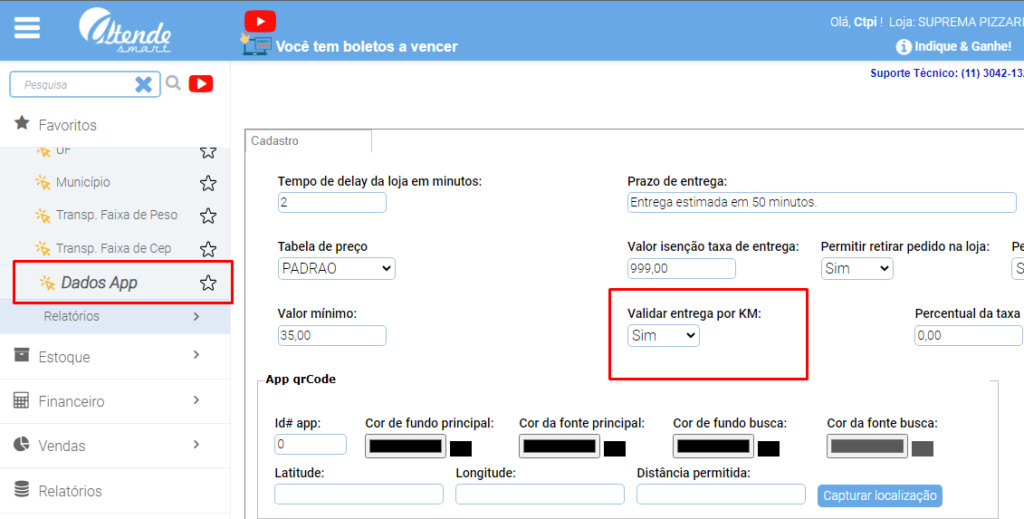Viewport: 1024px width, 519px height.
Task: Open the hamburger menu
Action: (x=27, y=28)
